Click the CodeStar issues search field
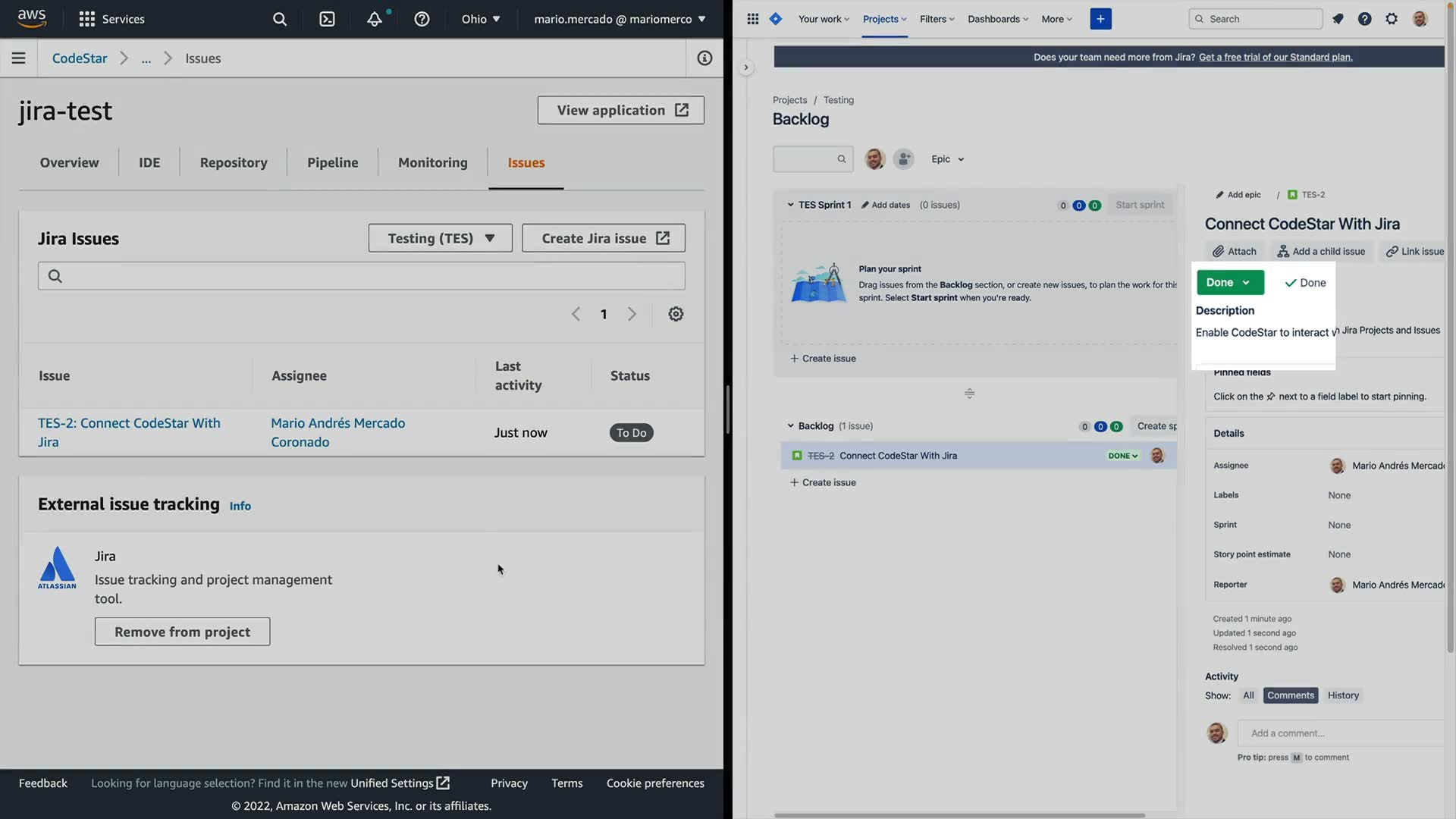Image resolution: width=1456 pixels, height=819 pixels. click(361, 276)
